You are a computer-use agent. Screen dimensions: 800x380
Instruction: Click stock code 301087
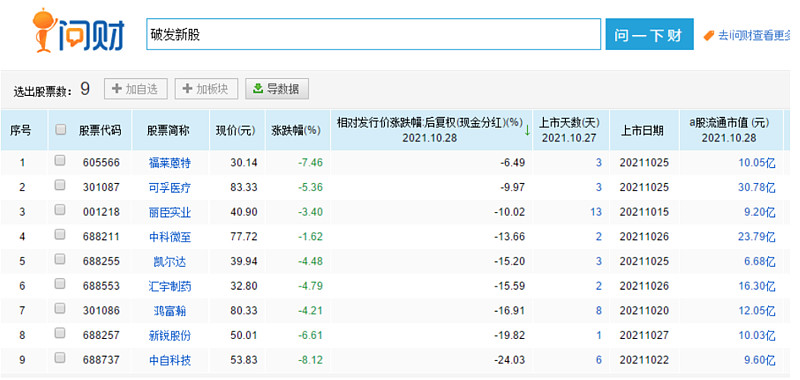click(101, 187)
